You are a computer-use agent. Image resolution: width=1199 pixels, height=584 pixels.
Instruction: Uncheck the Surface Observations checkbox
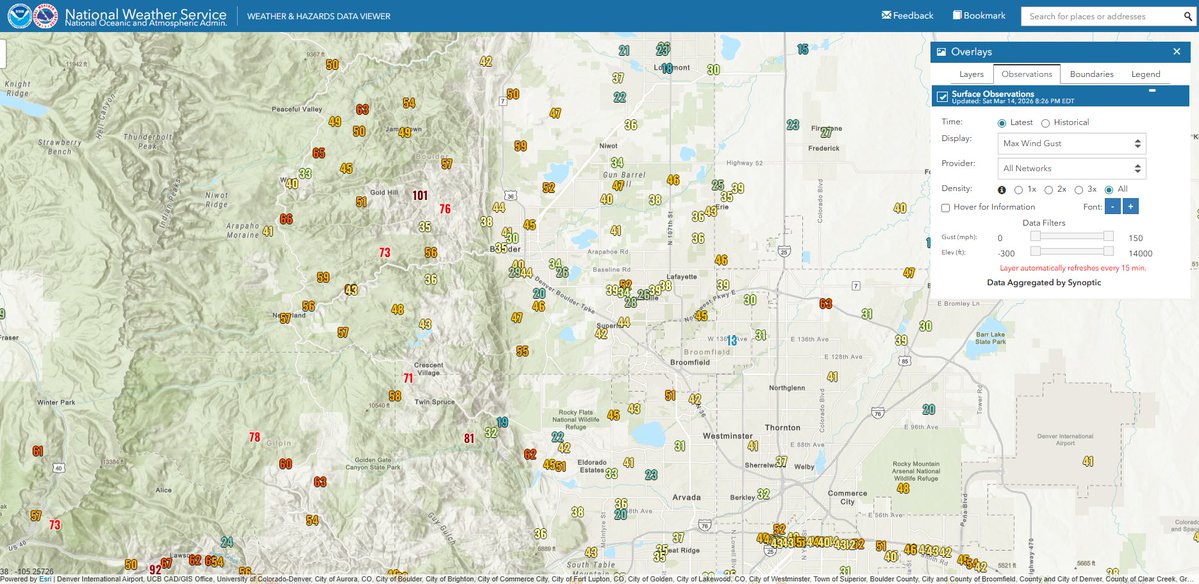tap(942, 97)
